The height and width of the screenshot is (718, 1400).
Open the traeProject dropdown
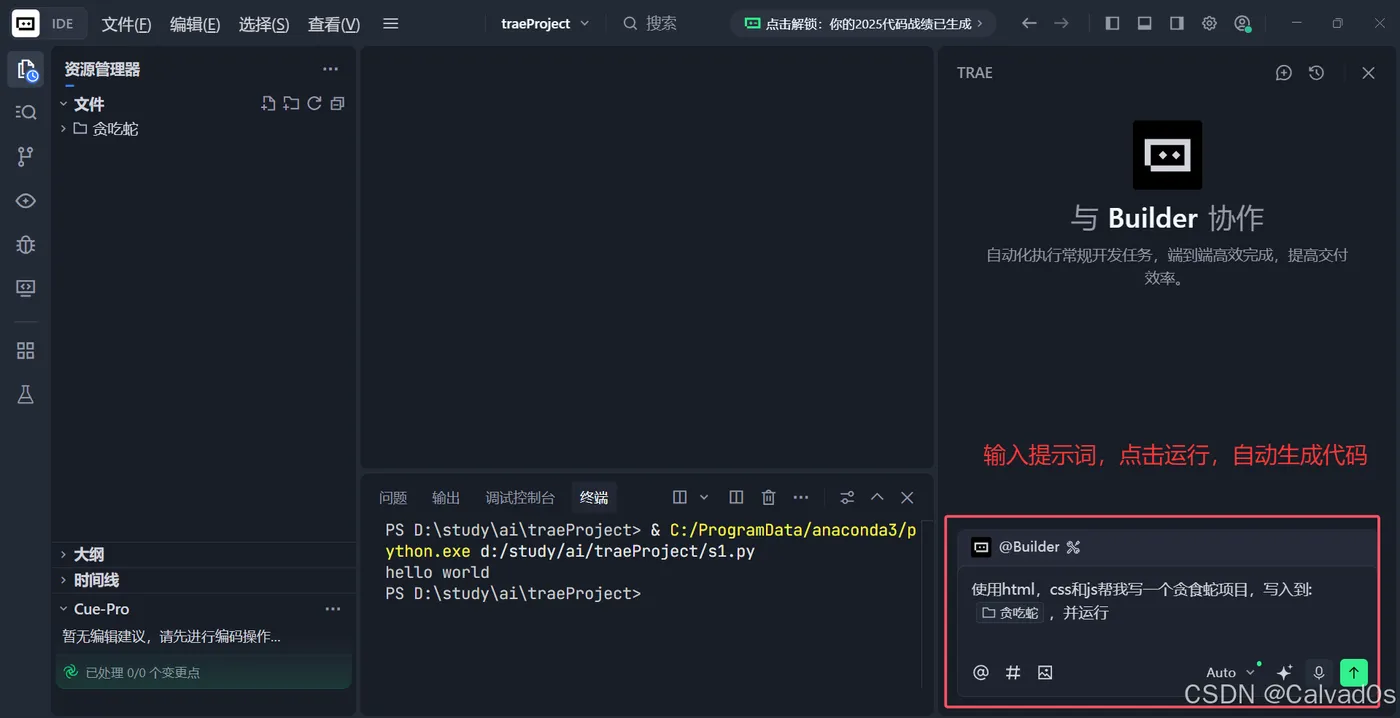pyautogui.click(x=545, y=23)
